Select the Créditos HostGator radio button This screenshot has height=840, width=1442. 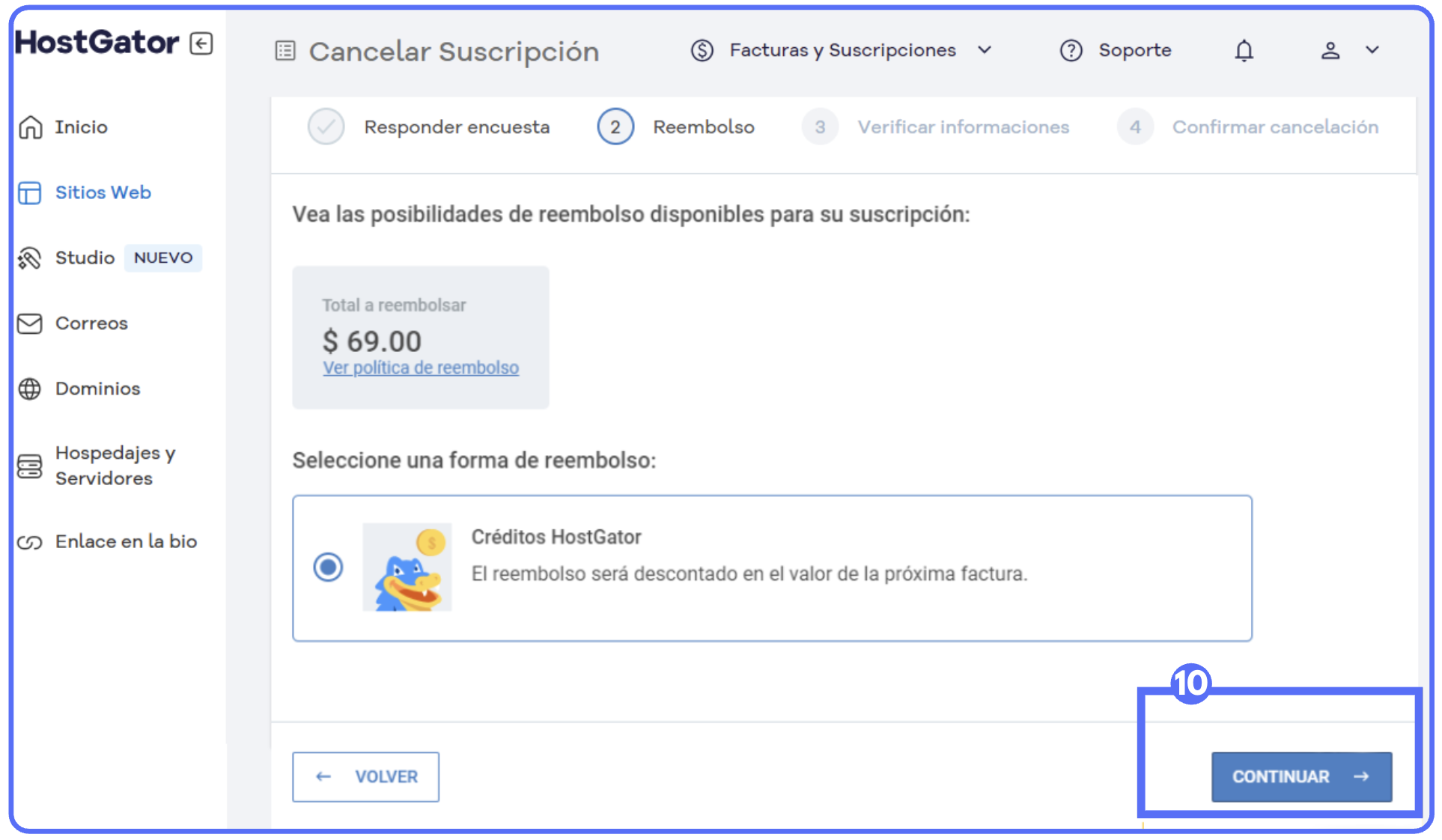(x=328, y=567)
